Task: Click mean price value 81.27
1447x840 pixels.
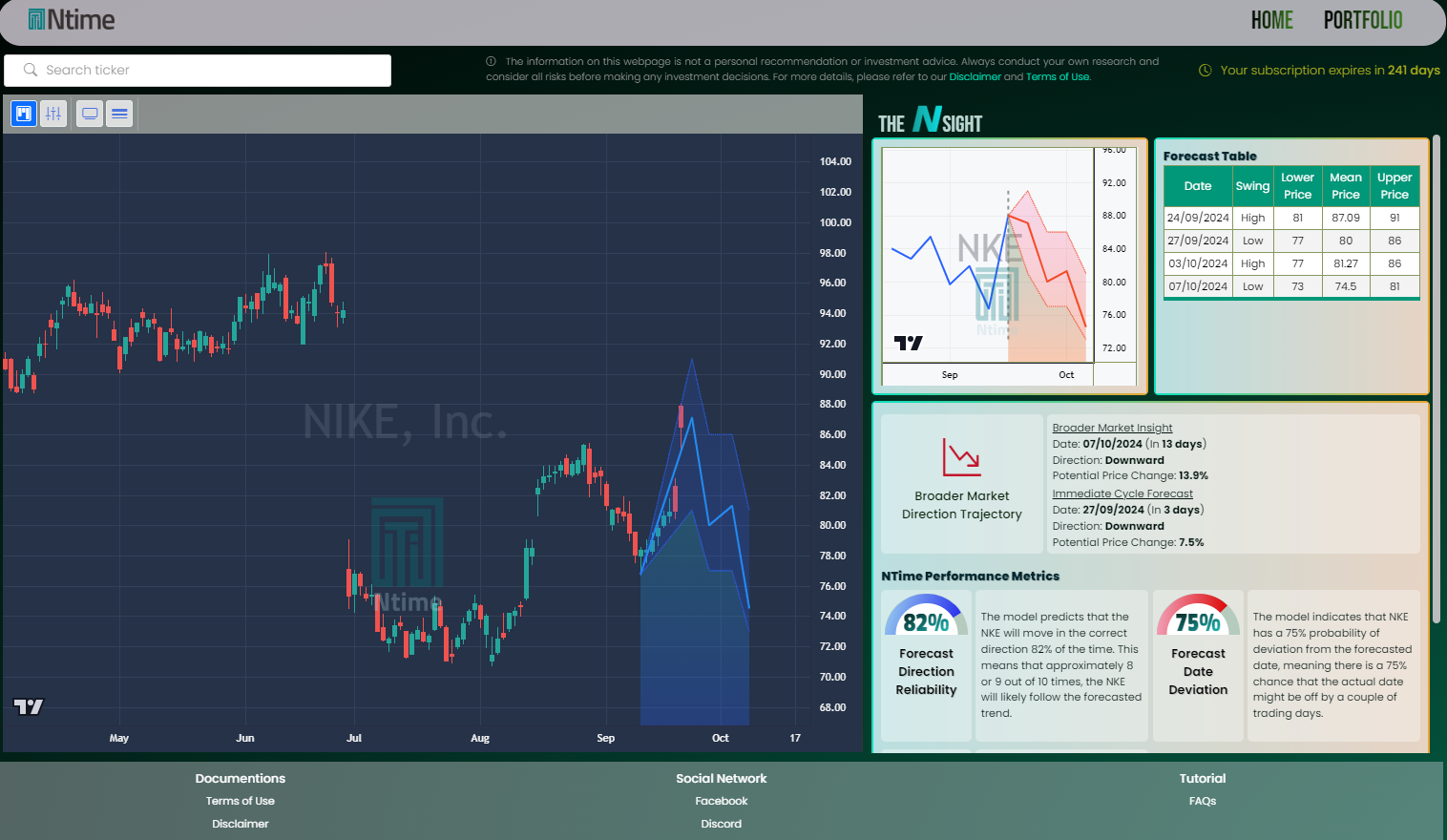Action: click(x=1346, y=263)
